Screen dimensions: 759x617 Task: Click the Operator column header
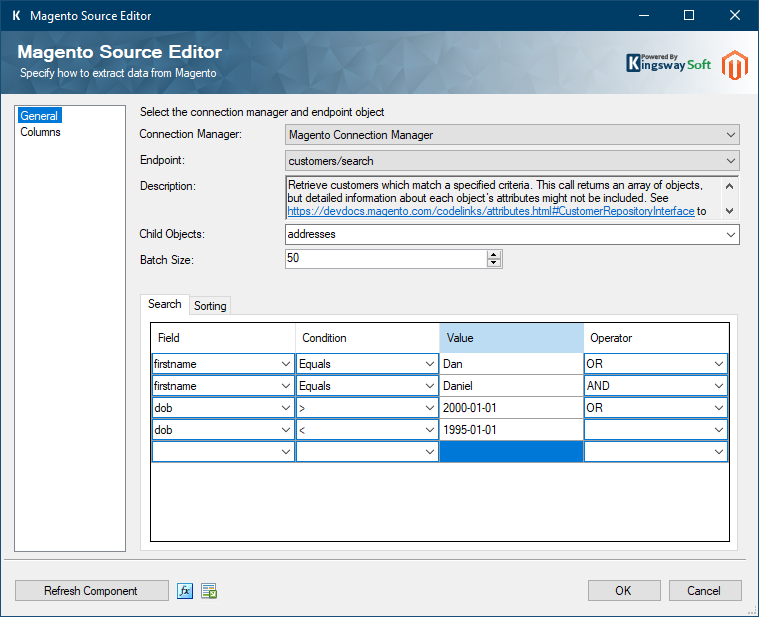(x=656, y=338)
